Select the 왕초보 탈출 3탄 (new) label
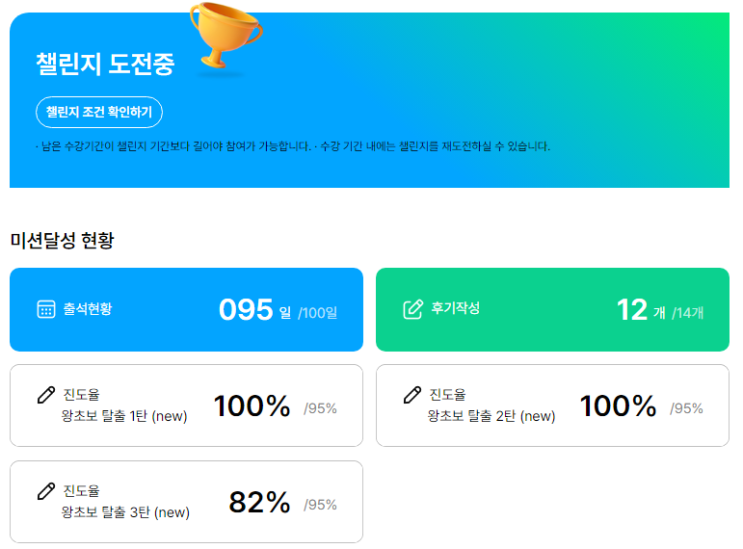 [125, 512]
